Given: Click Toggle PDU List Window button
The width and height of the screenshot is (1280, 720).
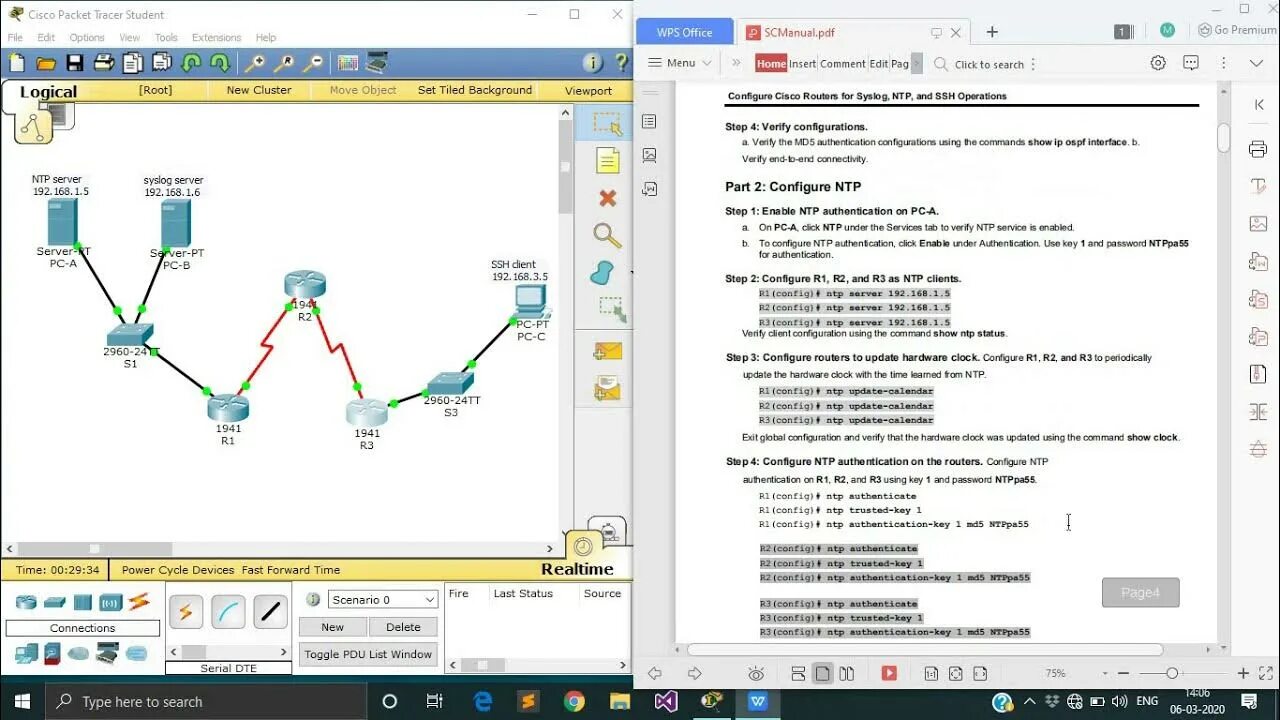Looking at the screenshot, I should [x=368, y=654].
